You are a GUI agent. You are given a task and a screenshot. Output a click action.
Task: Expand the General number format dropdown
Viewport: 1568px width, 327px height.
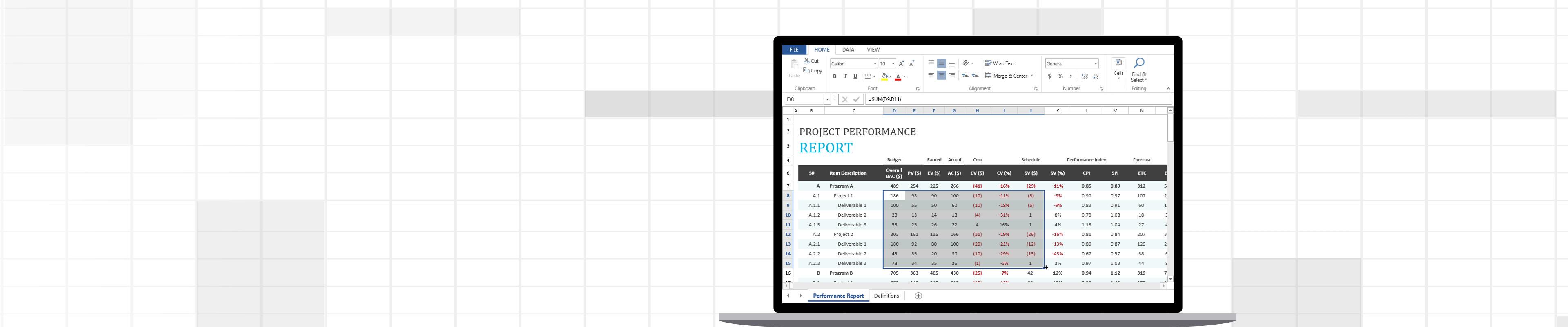pos(1096,64)
